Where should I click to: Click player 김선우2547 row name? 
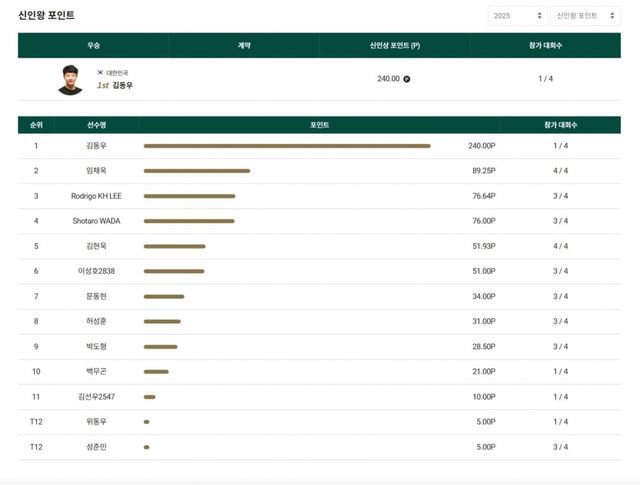click(x=96, y=397)
